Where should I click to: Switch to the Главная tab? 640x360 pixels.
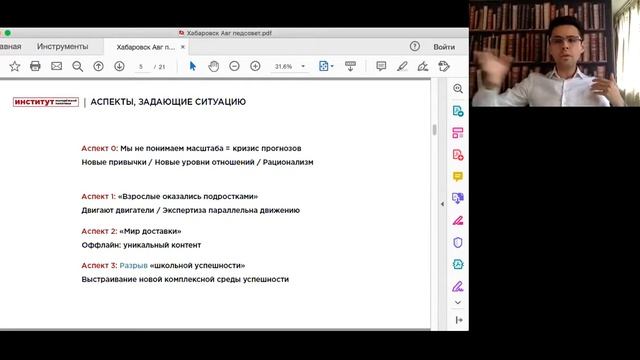(11, 47)
